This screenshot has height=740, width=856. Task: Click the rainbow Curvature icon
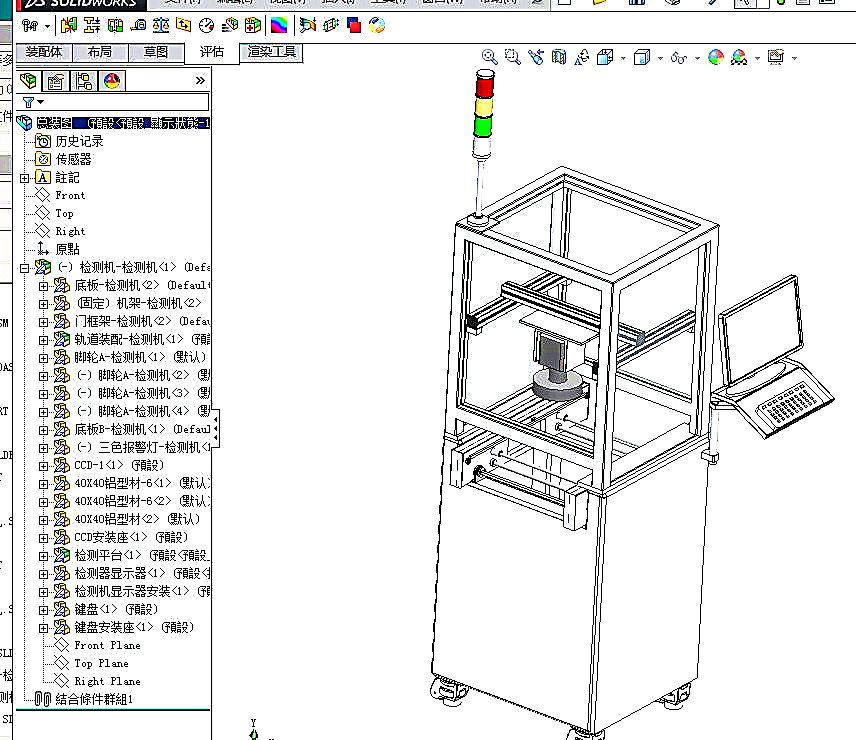279,25
